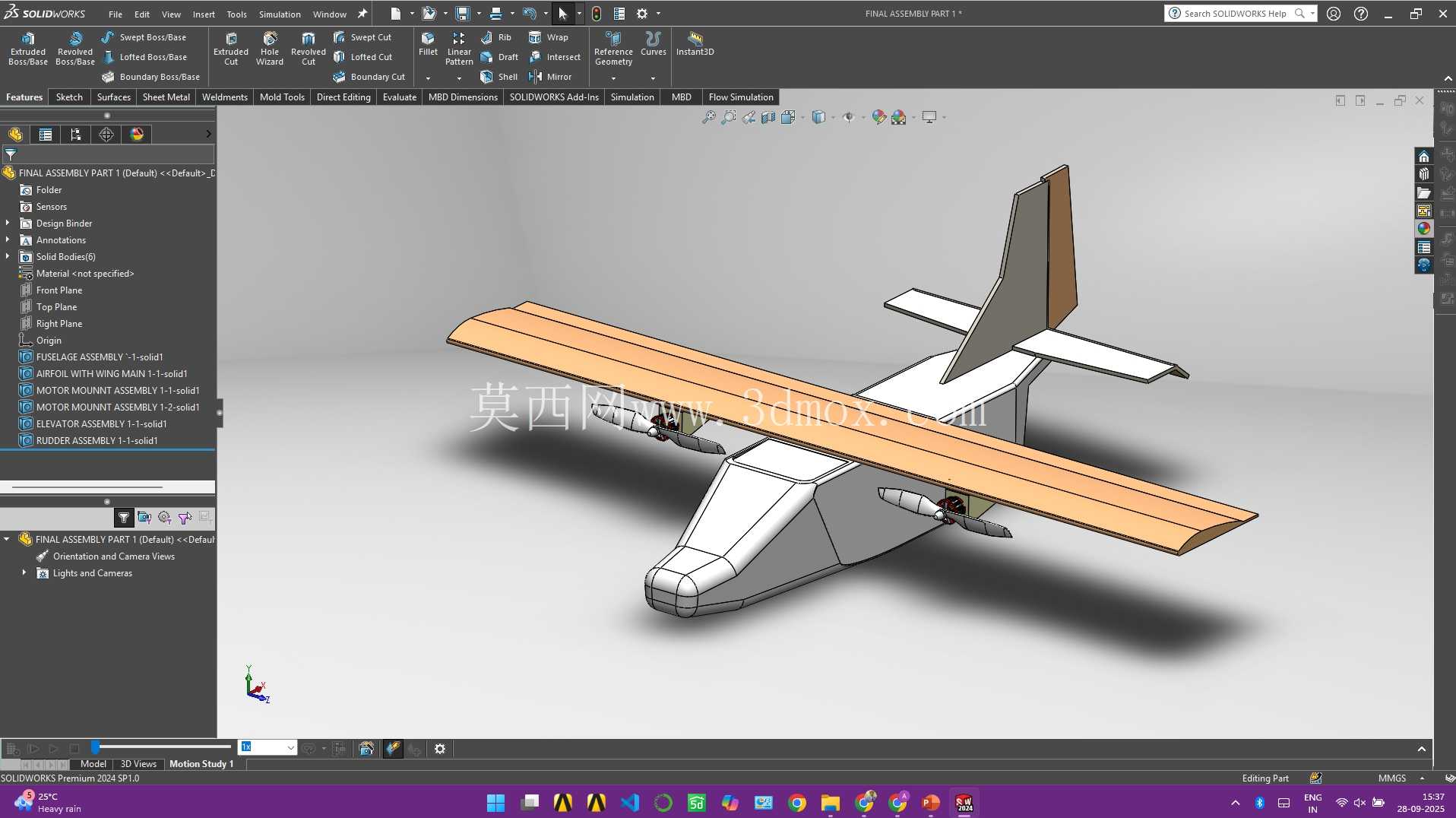
Task: Expand the FeatureManager tabs right arrow
Action: (x=208, y=135)
